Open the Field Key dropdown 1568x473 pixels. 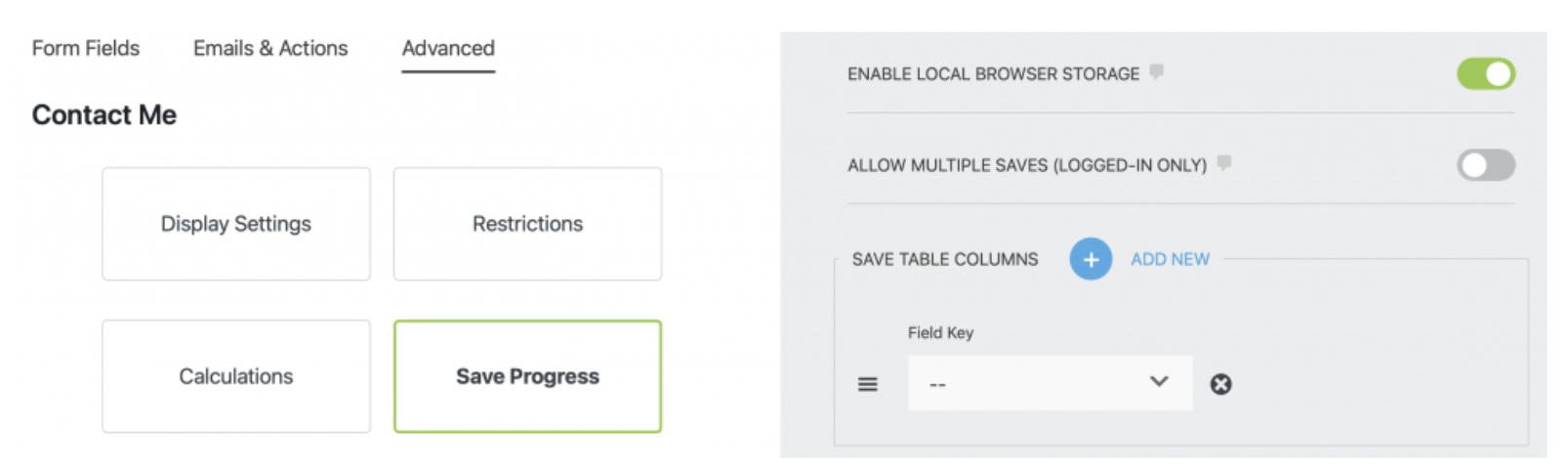pyautogui.click(x=1050, y=383)
